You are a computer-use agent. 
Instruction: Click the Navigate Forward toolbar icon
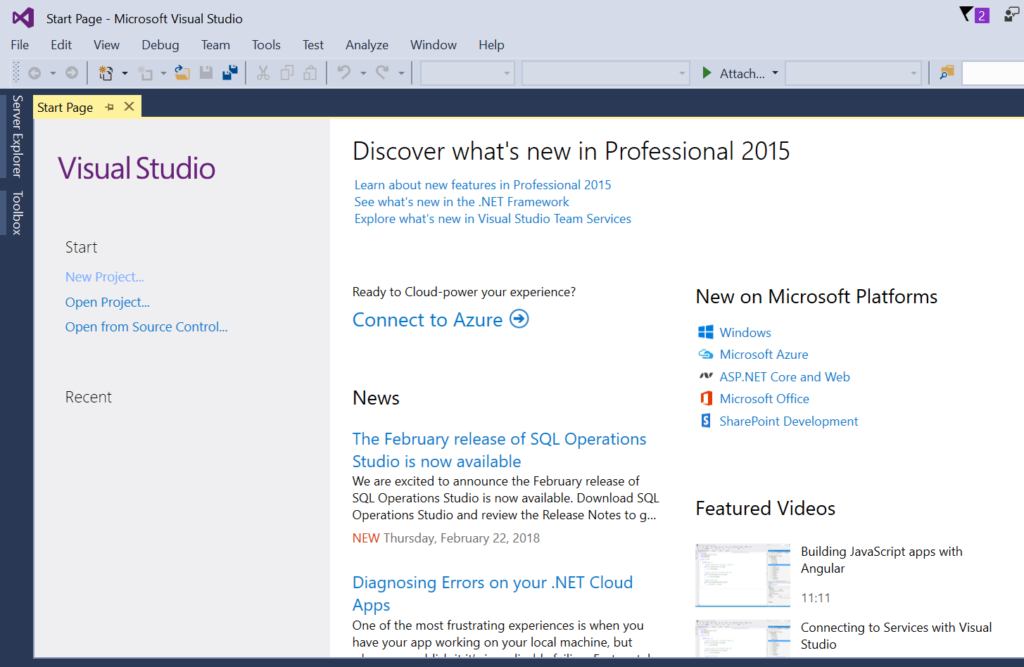tap(71, 73)
